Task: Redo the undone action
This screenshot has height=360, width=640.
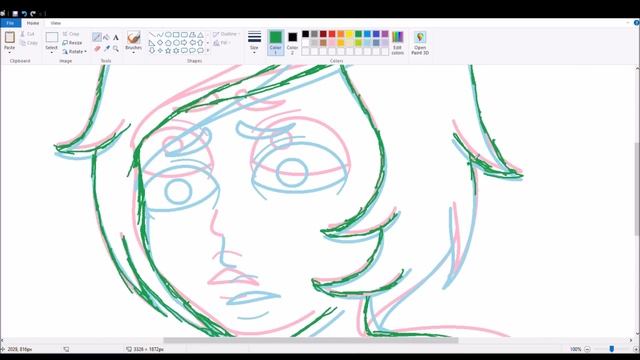Action: tap(33, 13)
